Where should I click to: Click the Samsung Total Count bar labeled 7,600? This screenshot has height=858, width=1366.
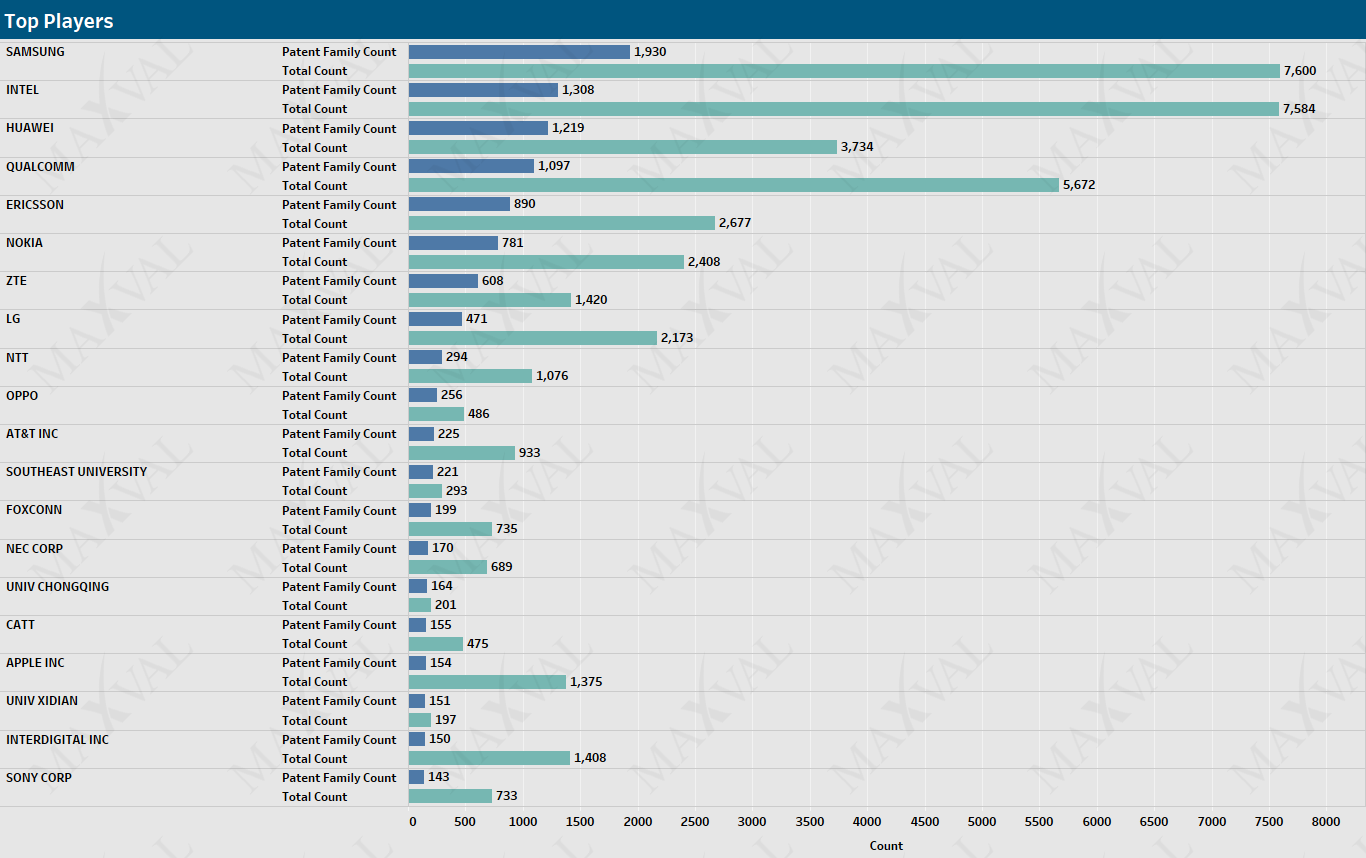844,71
